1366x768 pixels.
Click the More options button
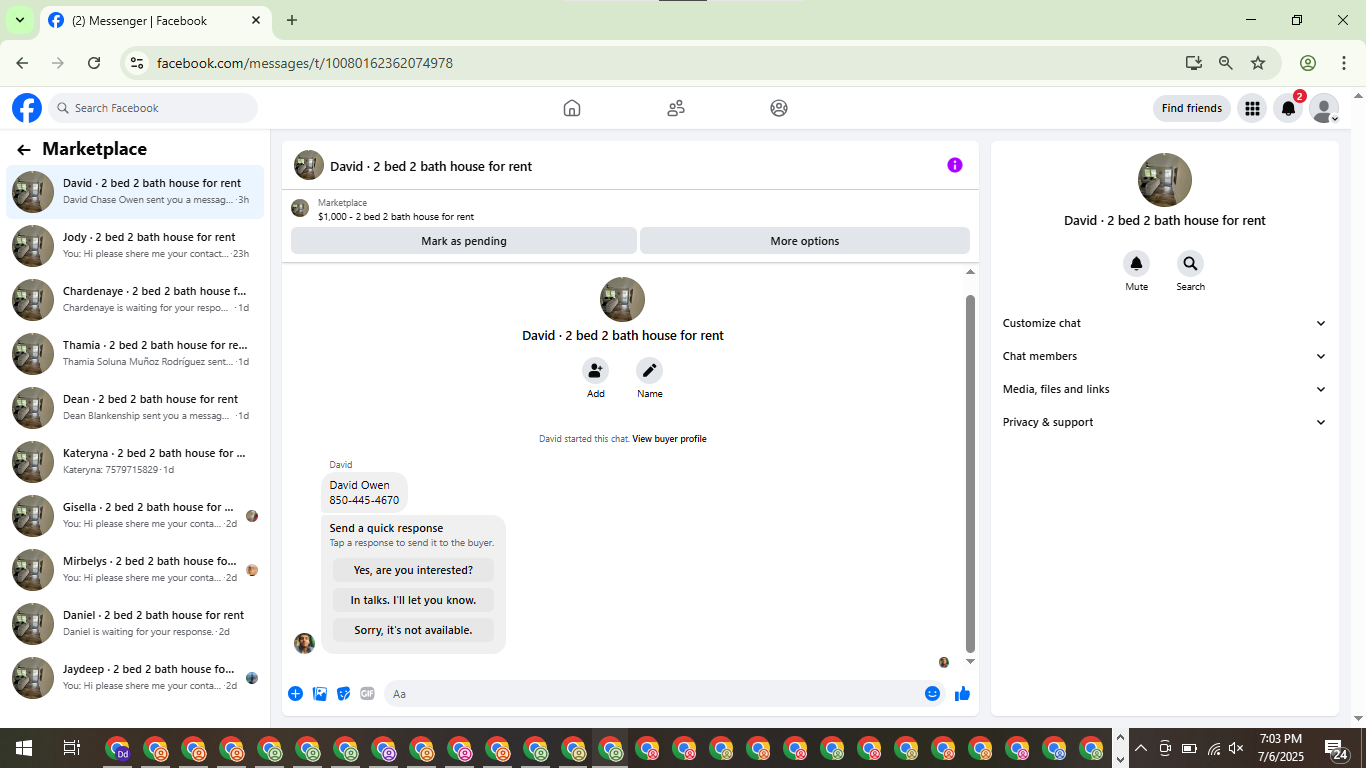click(805, 241)
